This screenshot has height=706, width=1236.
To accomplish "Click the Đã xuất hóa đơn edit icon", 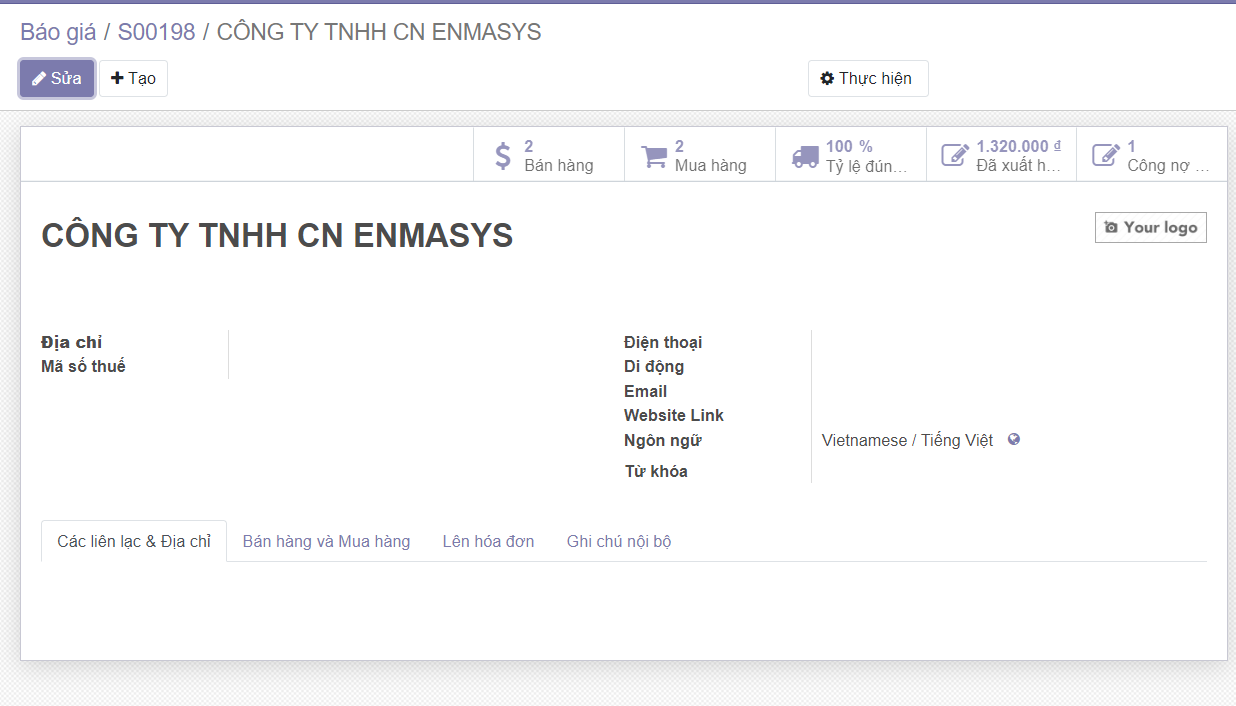I will coord(955,156).
